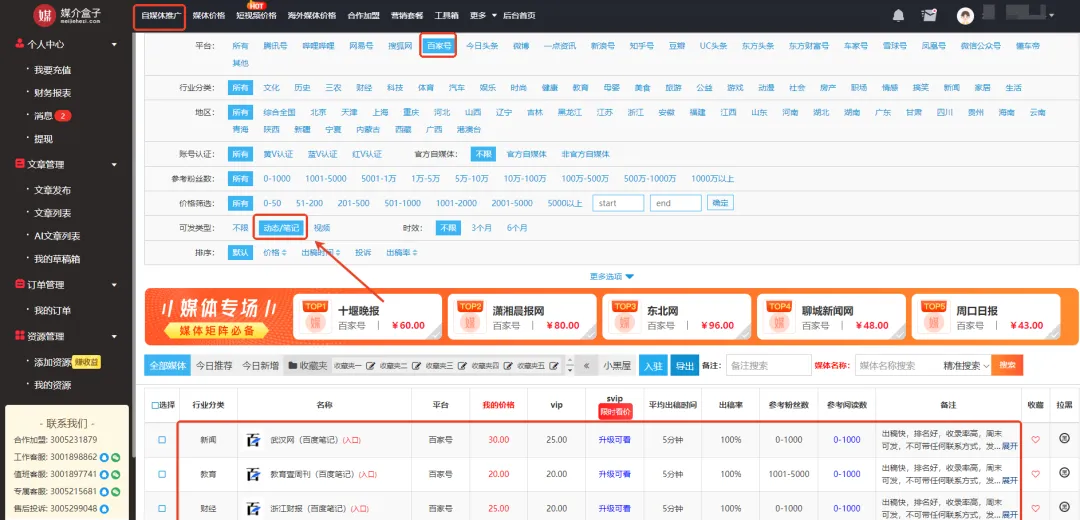Edit the 收藏夹三 folder name
The width and height of the screenshot is (1080, 520).
pyautogui.click(x=462, y=366)
